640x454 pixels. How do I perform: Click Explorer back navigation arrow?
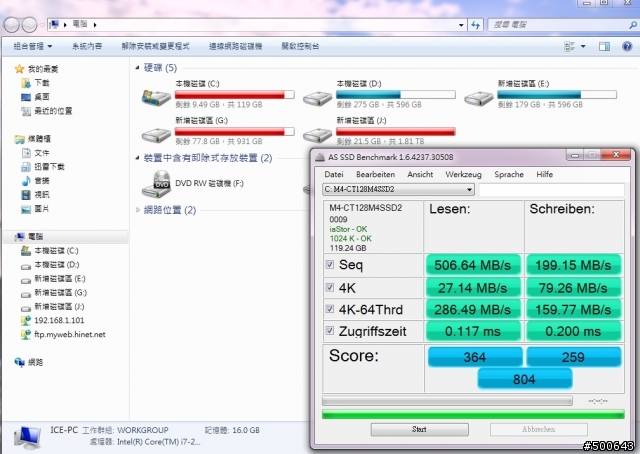click(11, 25)
